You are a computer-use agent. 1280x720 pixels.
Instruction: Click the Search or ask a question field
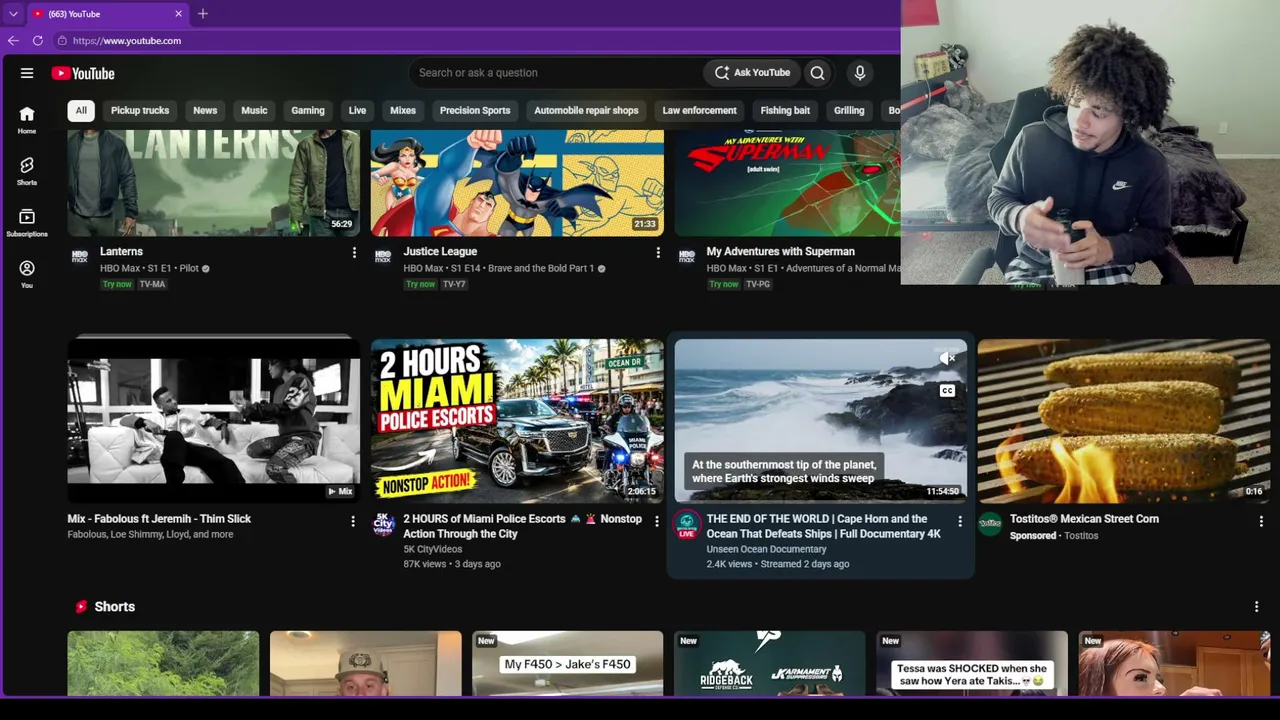click(556, 73)
